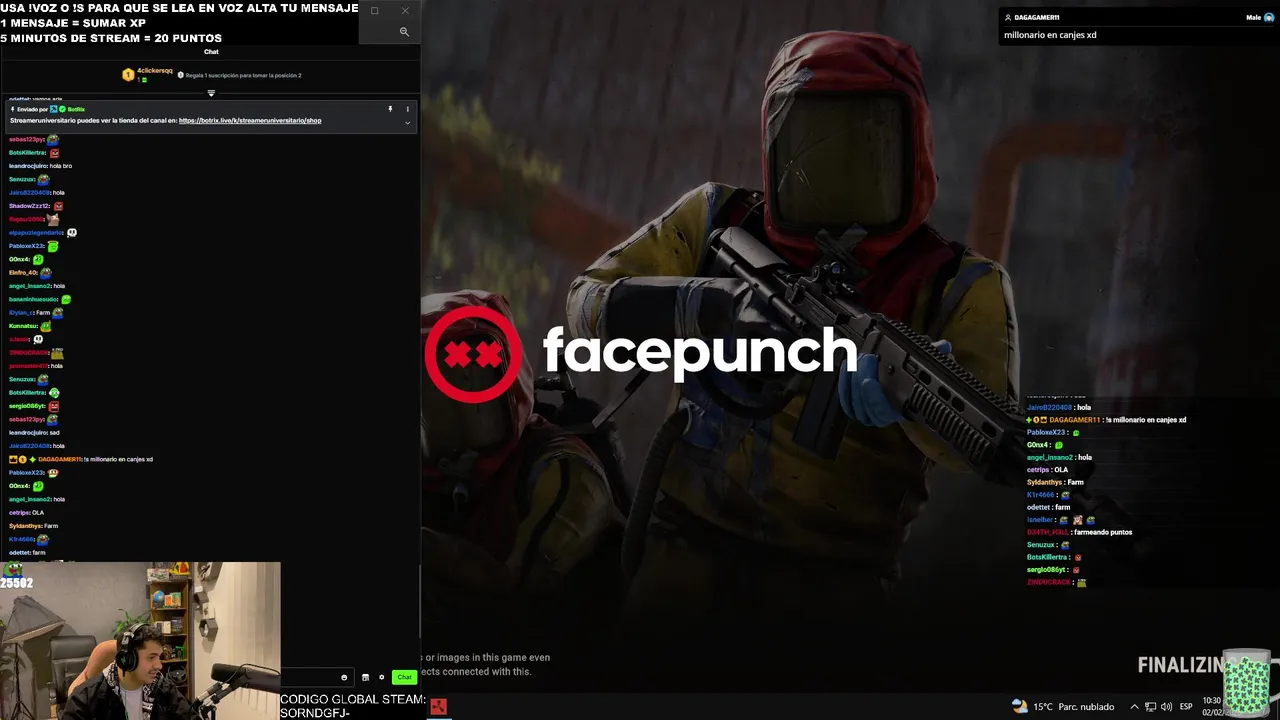
Task: Open the emoji picker in chat input
Action: tap(344, 677)
